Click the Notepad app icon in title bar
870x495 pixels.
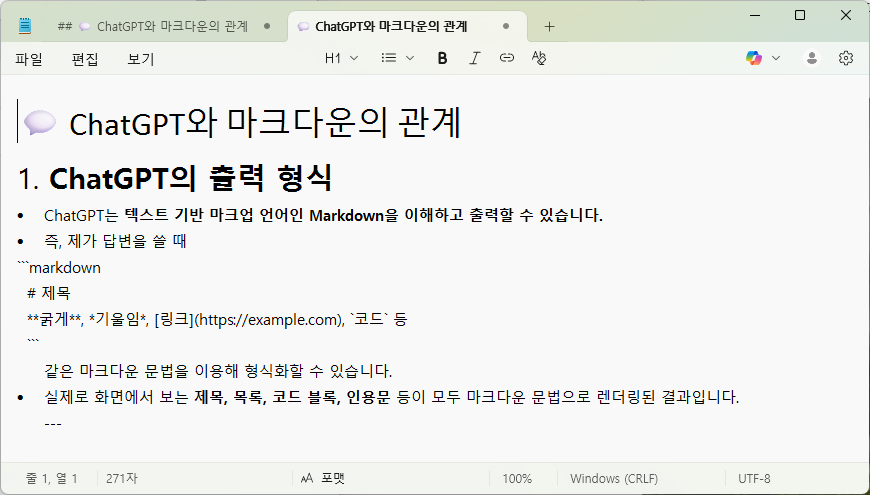(25, 26)
